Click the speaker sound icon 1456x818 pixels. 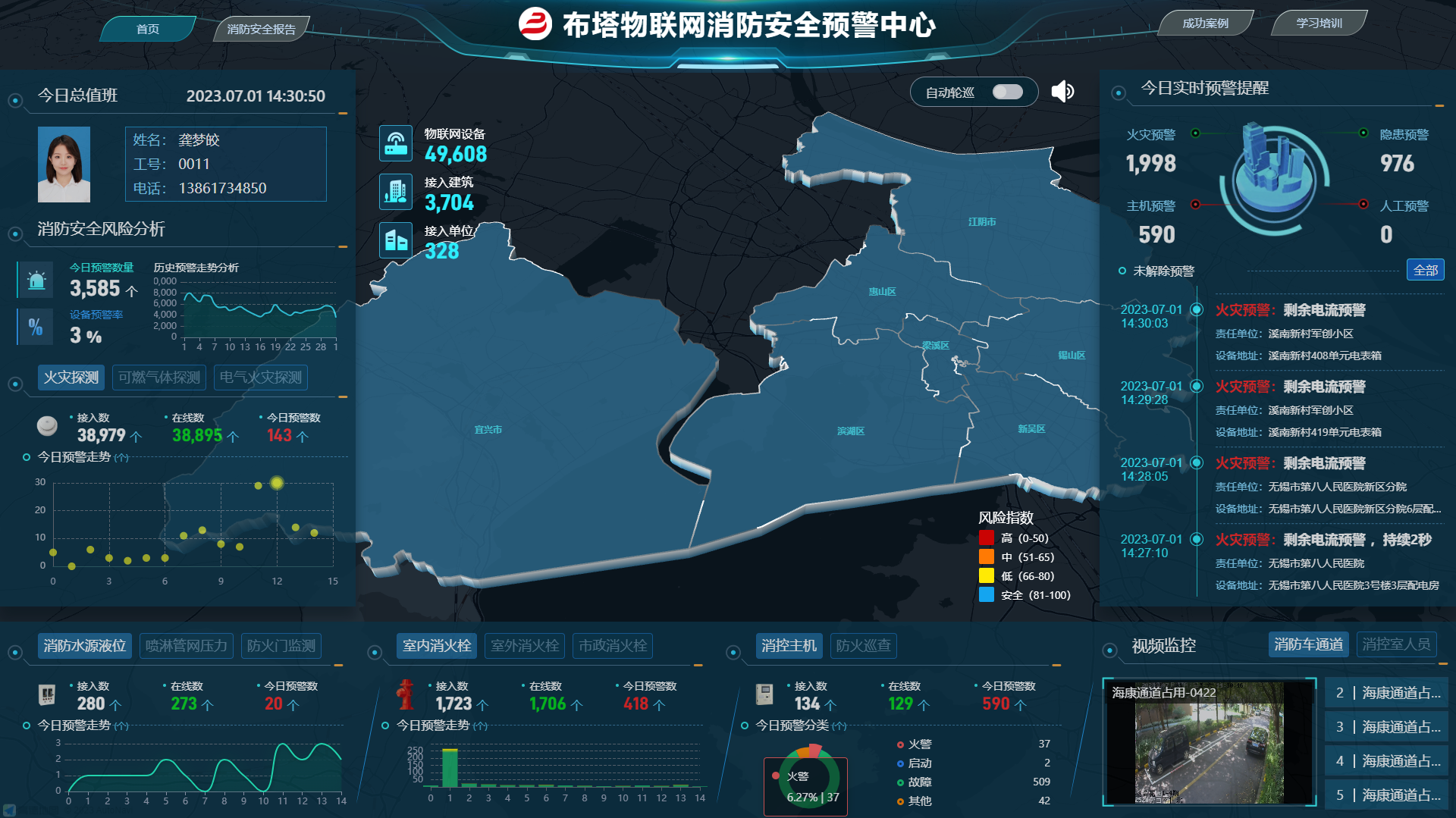tap(1062, 92)
